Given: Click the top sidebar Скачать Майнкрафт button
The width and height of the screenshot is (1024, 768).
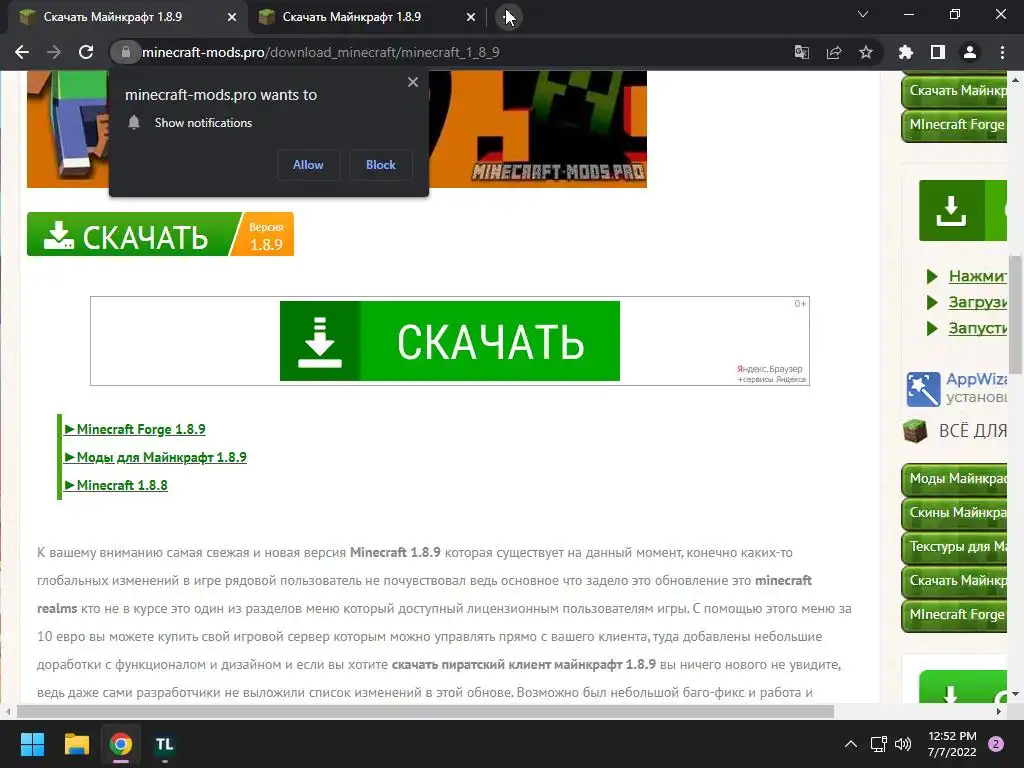Looking at the screenshot, I should coord(954,91).
